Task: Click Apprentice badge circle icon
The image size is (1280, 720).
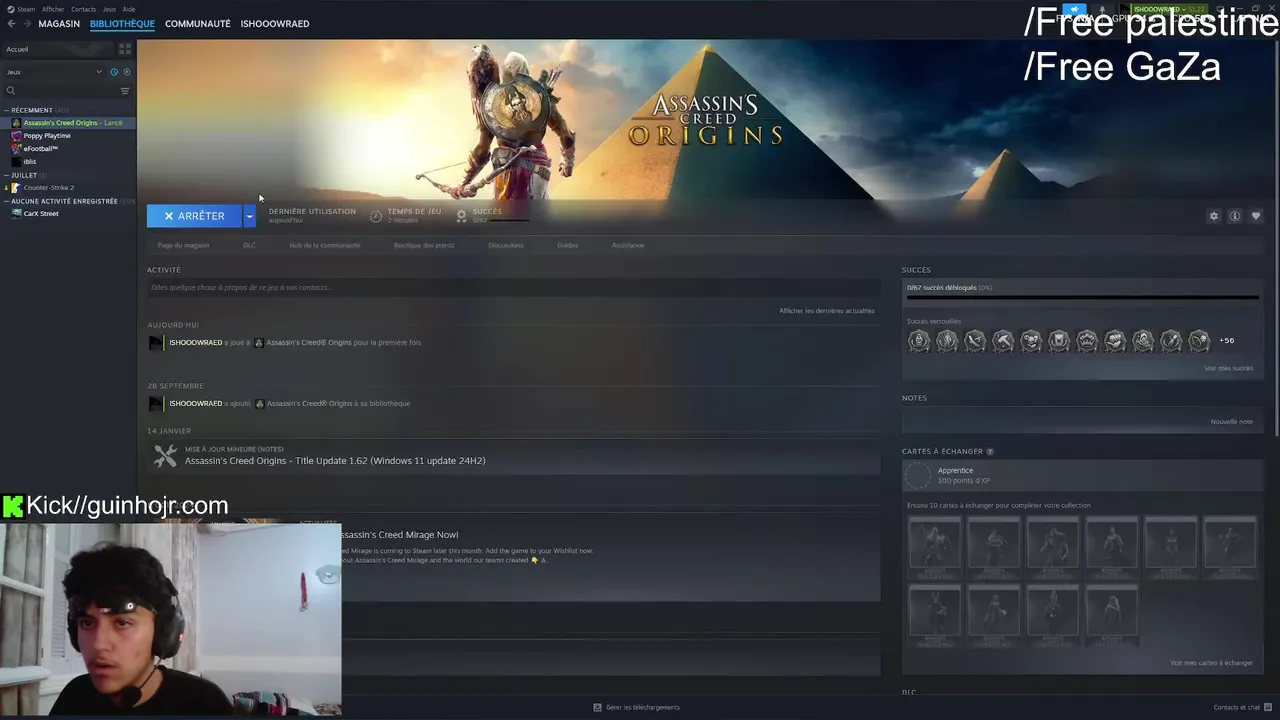Action: (918, 476)
